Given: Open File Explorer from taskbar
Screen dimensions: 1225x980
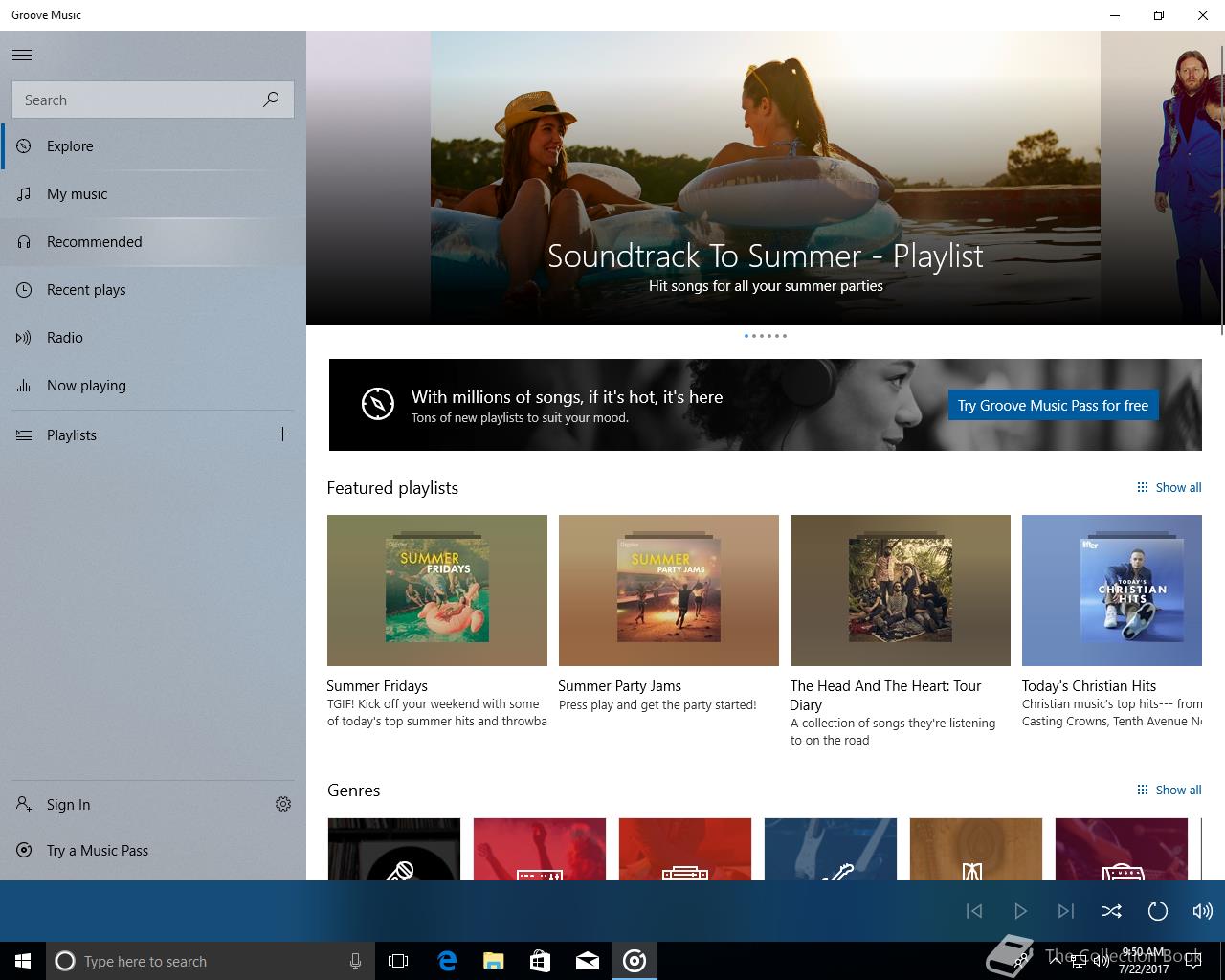Looking at the screenshot, I should [x=493, y=961].
